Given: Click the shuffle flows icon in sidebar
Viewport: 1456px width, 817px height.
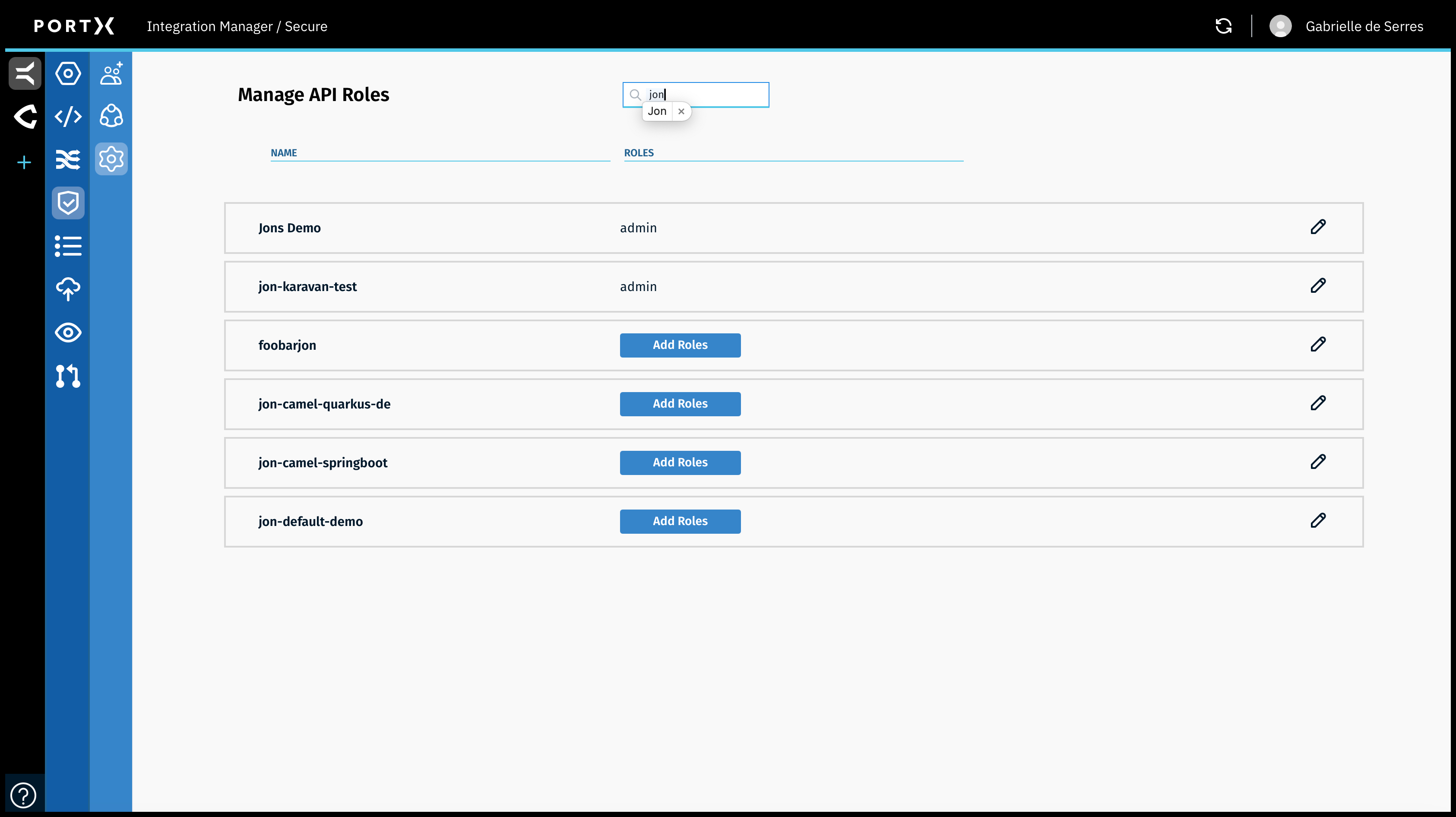Looking at the screenshot, I should pyautogui.click(x=68, y=159).
